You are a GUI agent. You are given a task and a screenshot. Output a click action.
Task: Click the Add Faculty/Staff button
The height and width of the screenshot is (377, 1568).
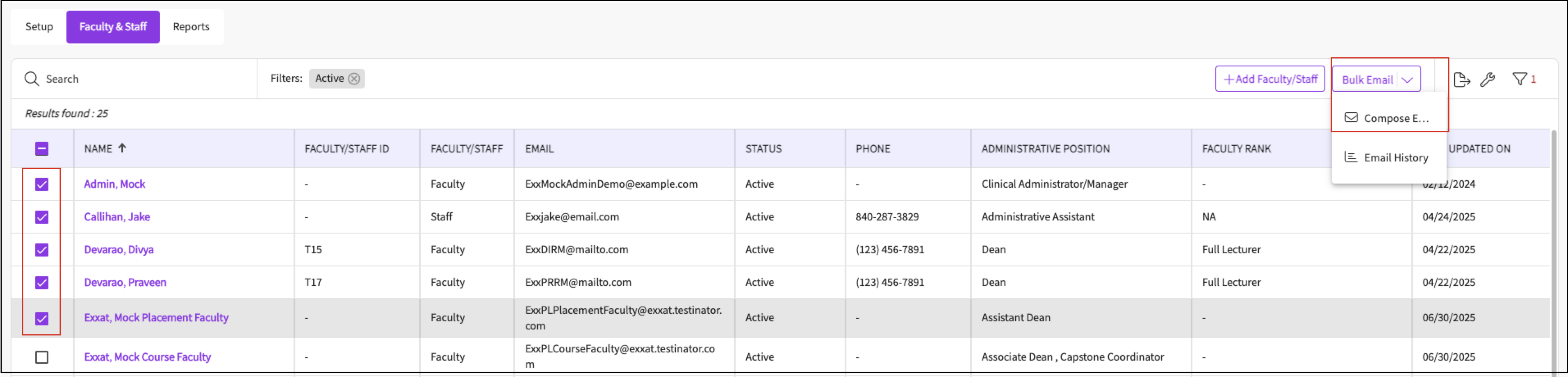(1270, 79)
